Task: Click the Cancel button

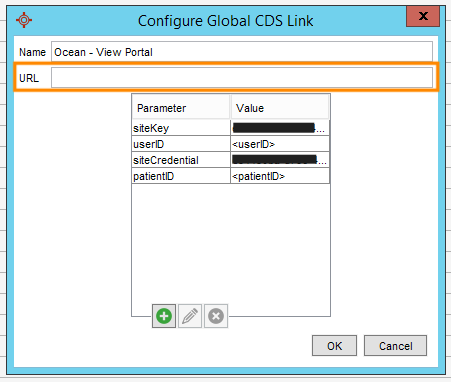Action: pos(395,346)
